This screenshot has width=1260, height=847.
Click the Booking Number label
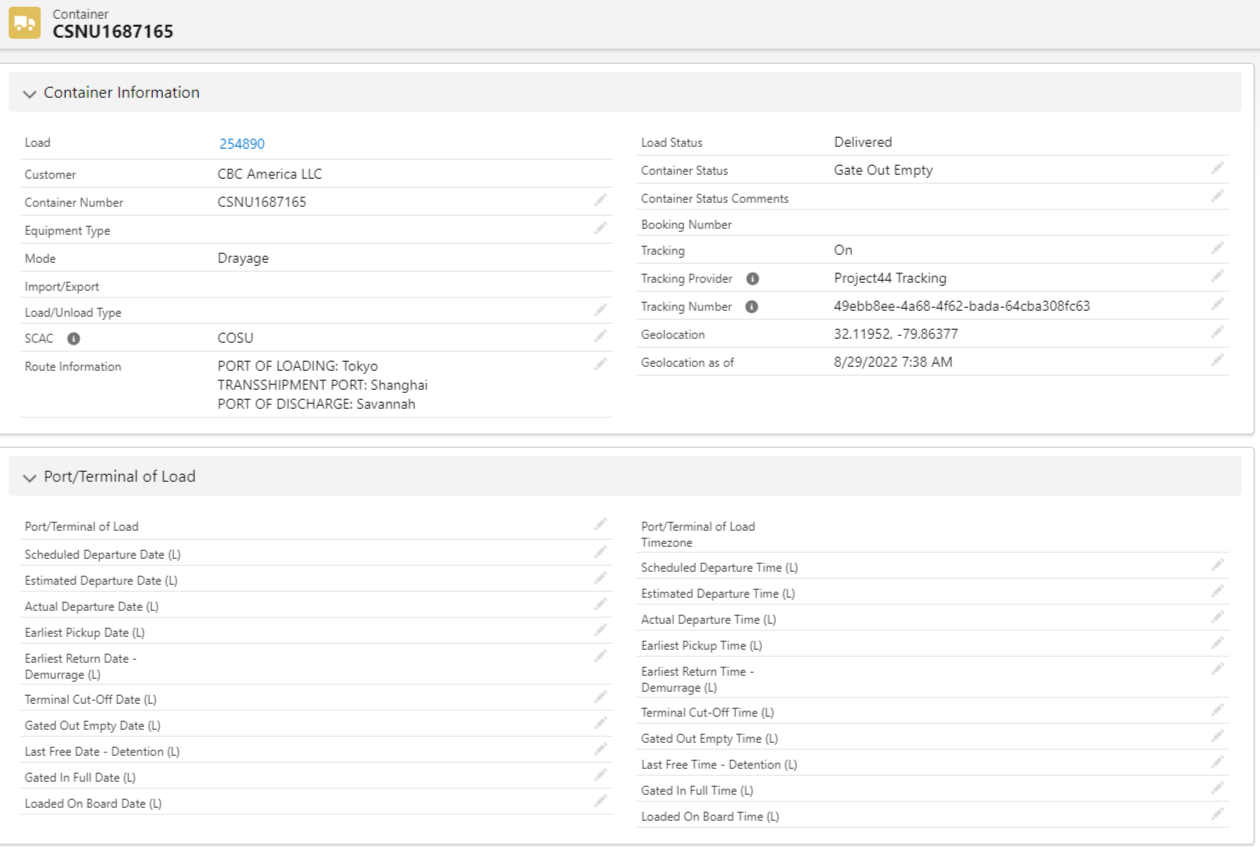pyautogui.click(x=686, y=225)
